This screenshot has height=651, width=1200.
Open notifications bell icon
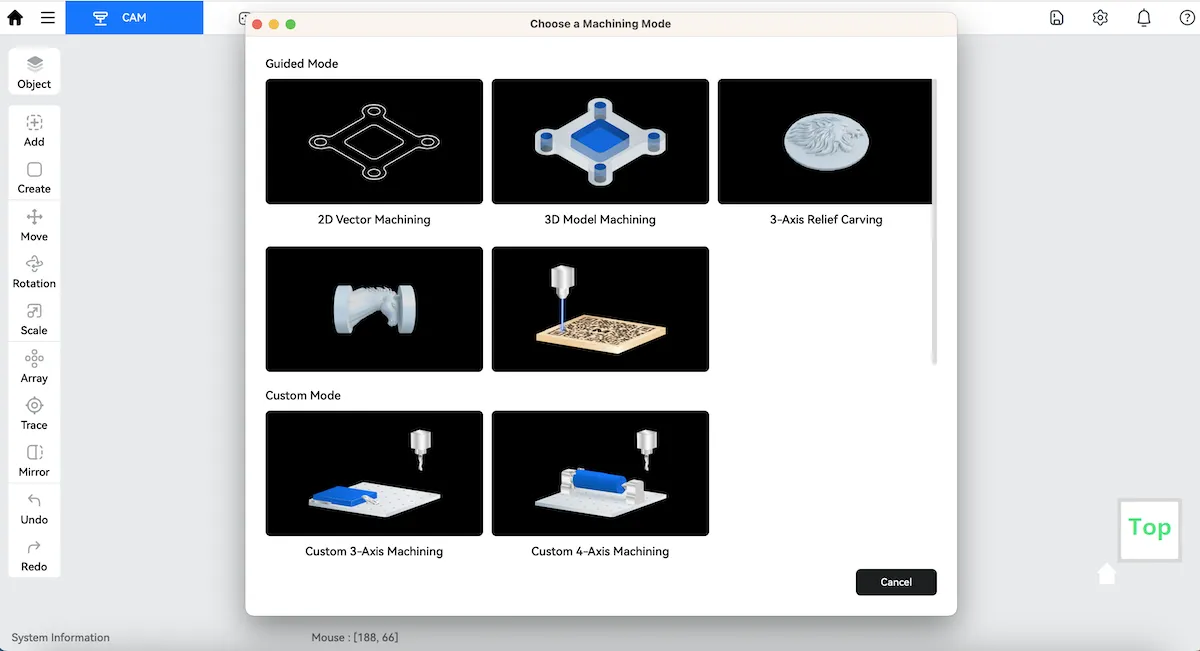[1144, 17]
